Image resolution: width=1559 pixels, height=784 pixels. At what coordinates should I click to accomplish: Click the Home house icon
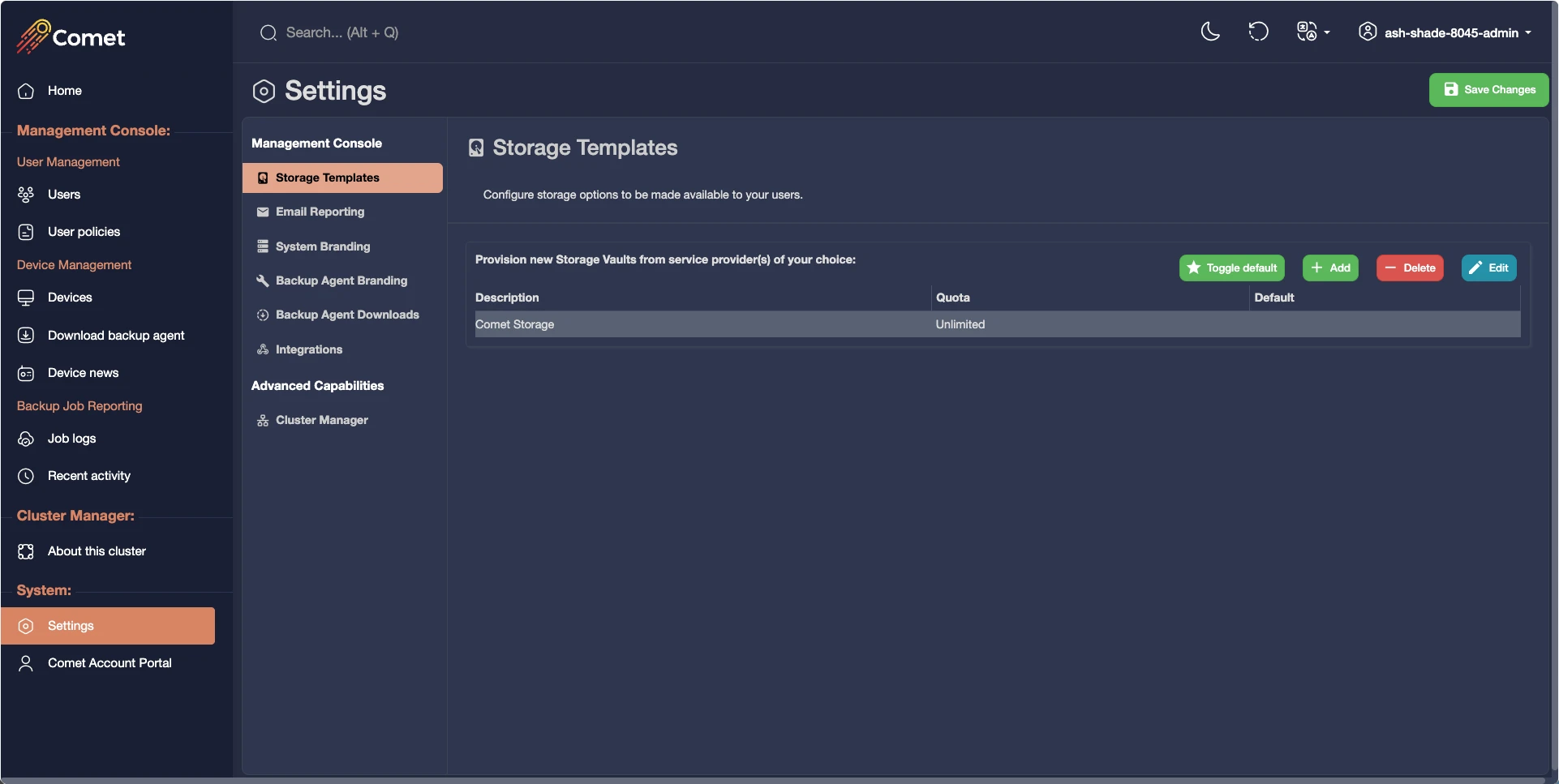tap(26, 91)
